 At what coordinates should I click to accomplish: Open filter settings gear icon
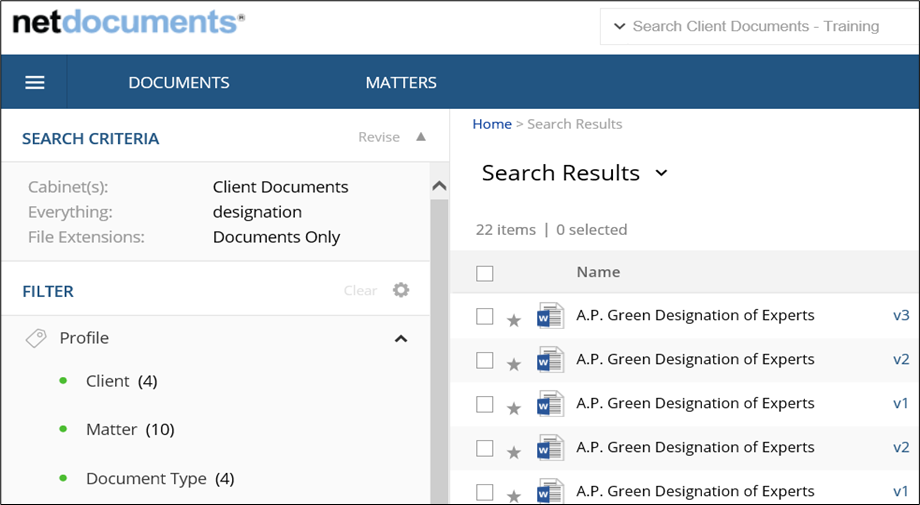(401, 290)
